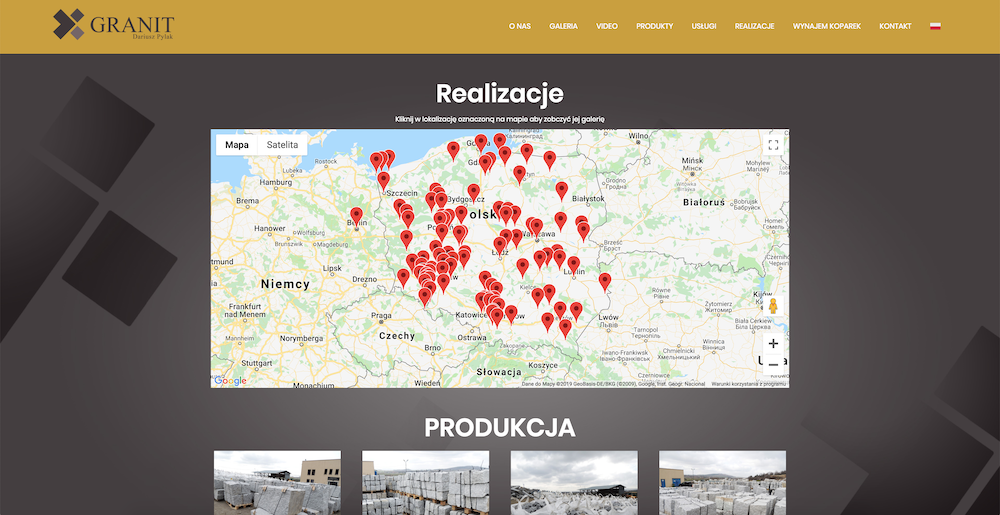Navigate to PRODUKTY in the menu
Viewport: 1000px width, 515px height.
654,26
